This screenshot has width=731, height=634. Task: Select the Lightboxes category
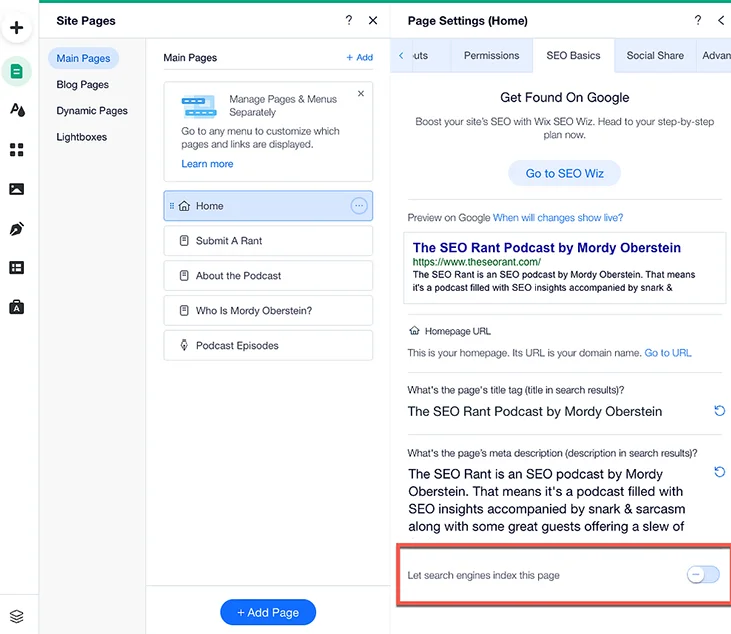coord(82,137)
